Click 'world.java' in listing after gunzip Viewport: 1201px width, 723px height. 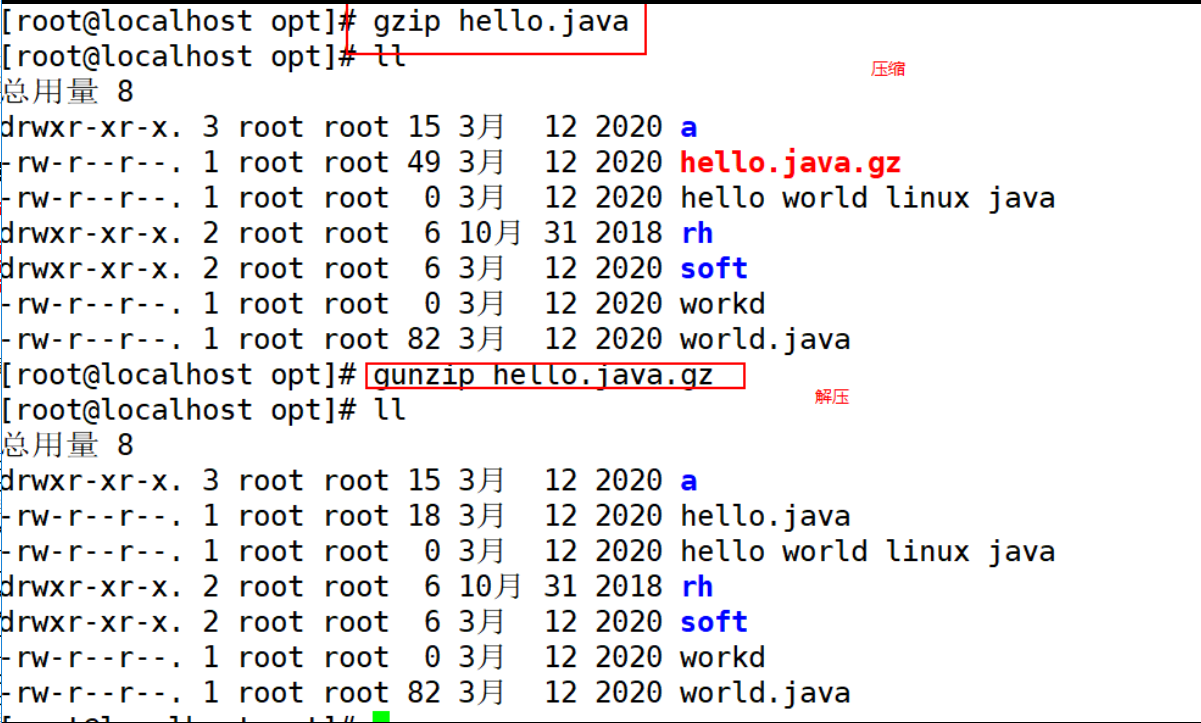tap(765, 692)
